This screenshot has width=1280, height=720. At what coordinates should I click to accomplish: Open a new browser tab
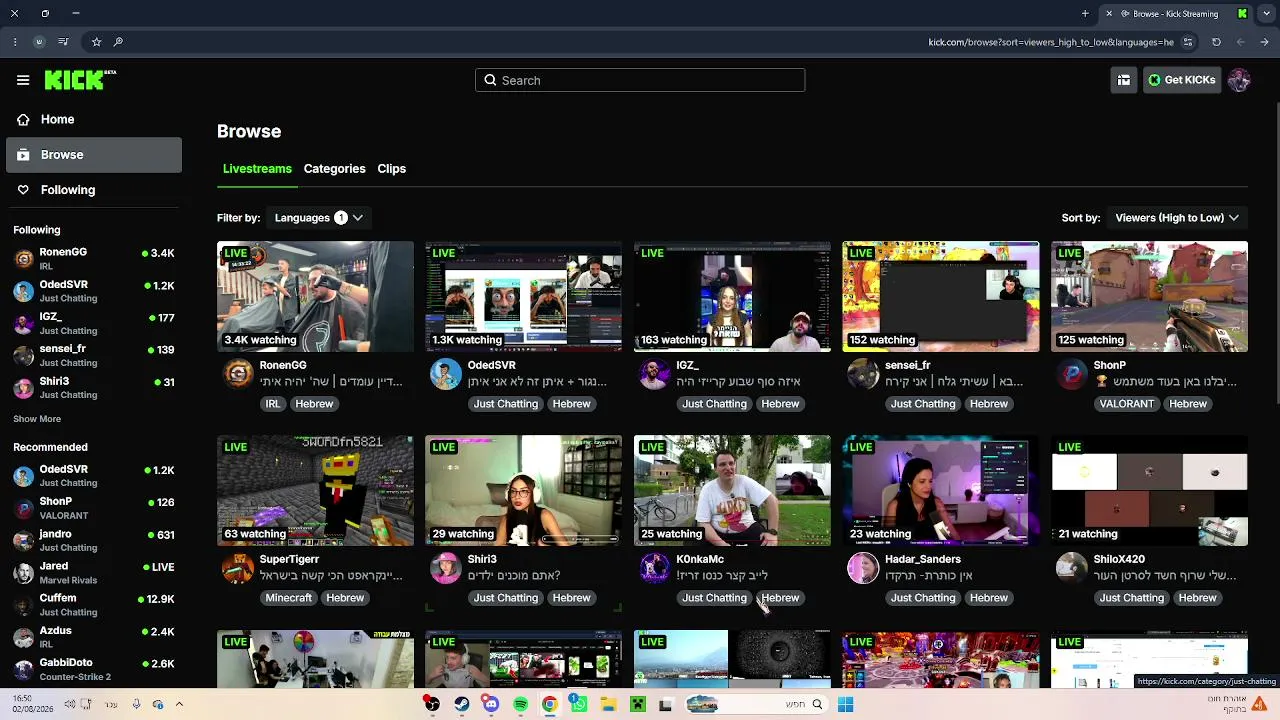tap(1085, 14)
